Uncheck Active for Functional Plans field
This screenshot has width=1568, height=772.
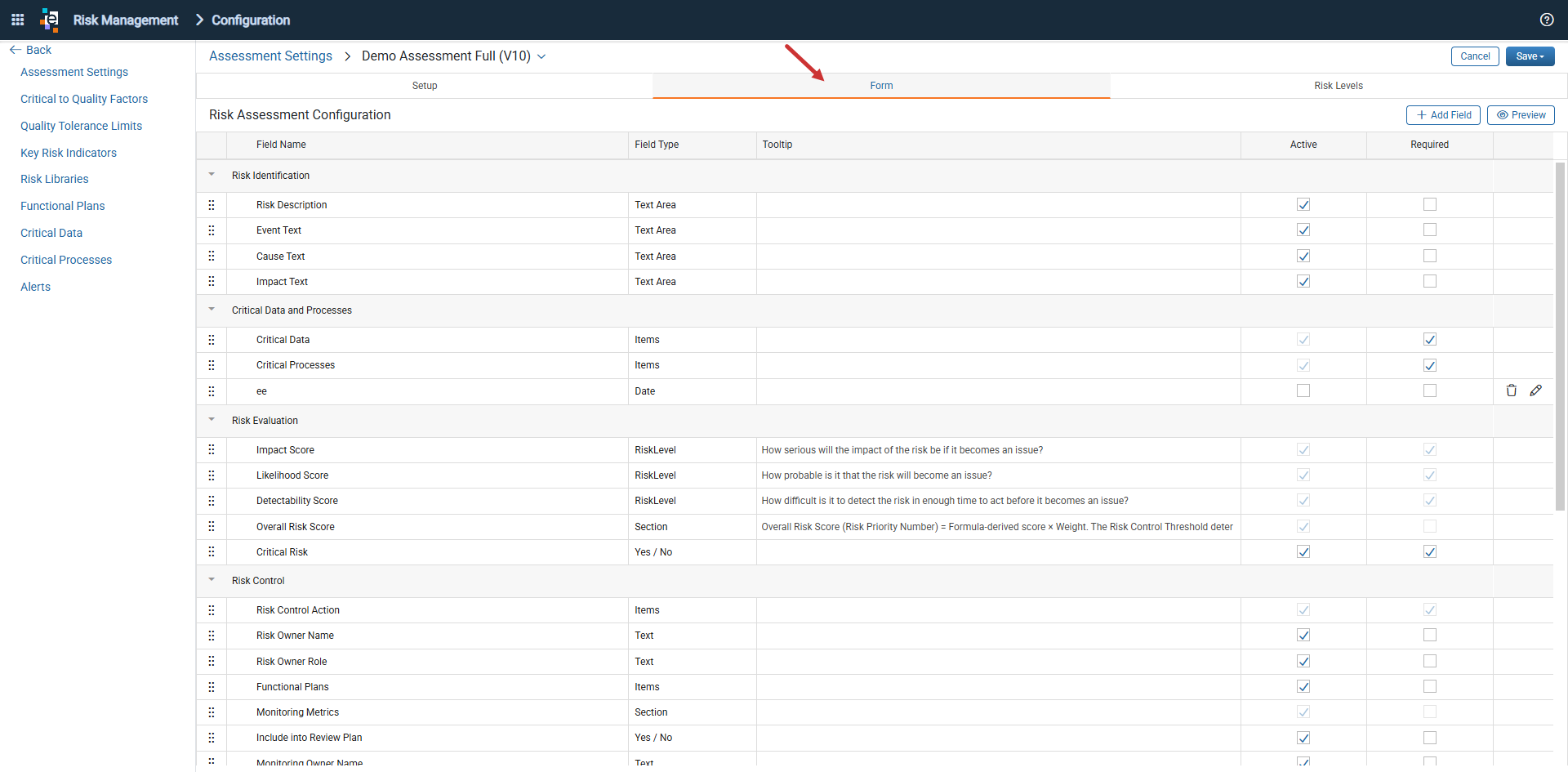tap(1303, 687)
